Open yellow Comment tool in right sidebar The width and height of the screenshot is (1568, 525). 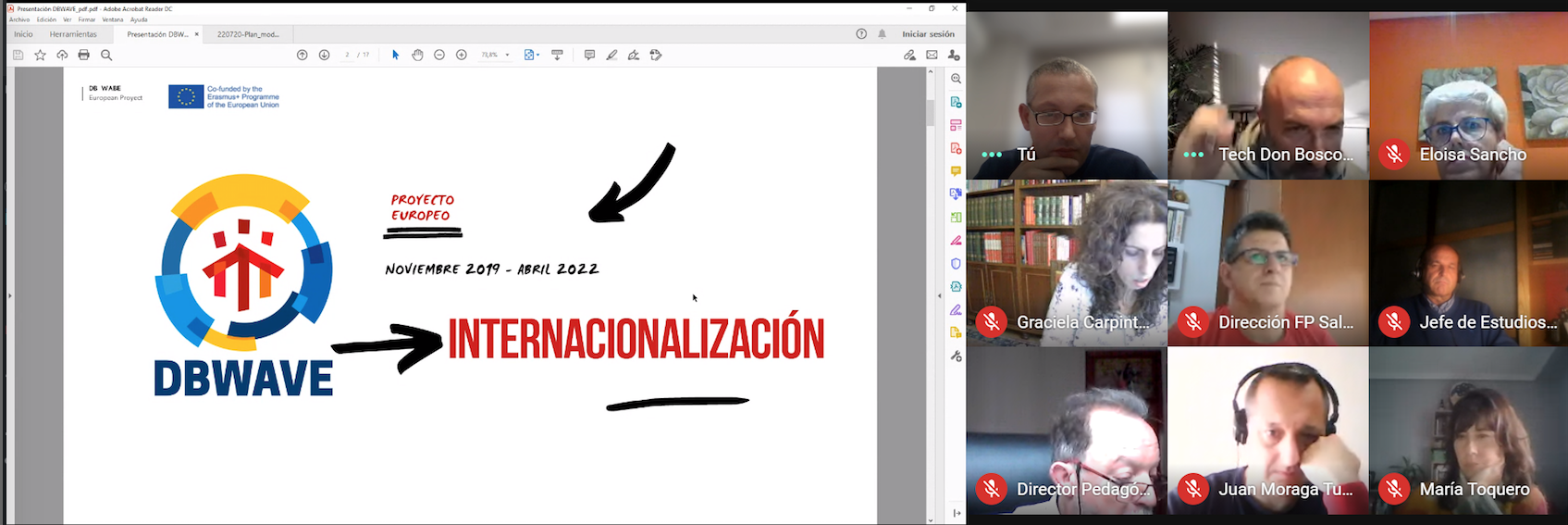[957, 171]
